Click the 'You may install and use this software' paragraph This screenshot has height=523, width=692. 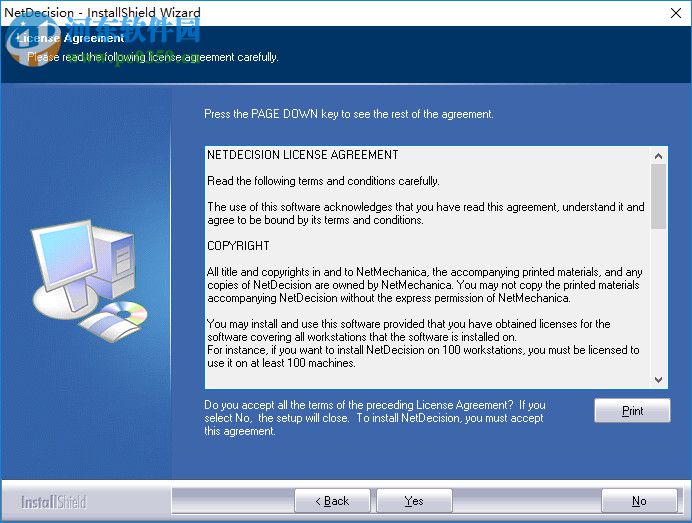(x=409, y=331)
